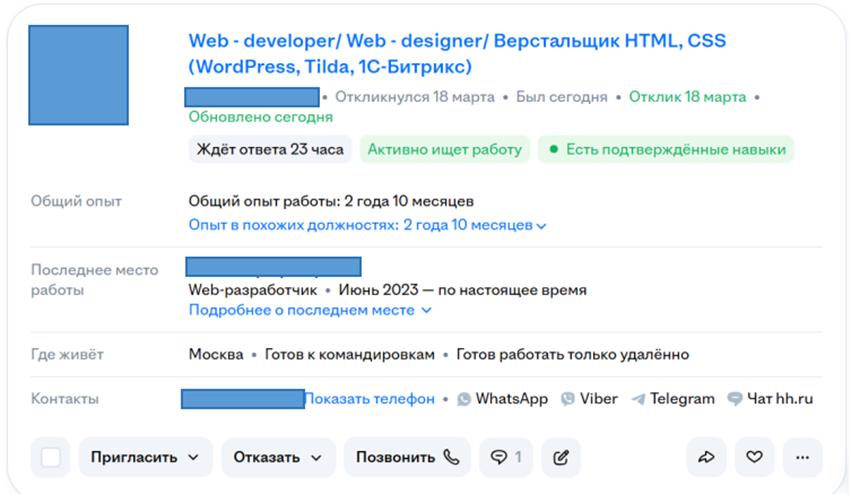Expand Подробнее о последнем месте

click(x=310, y=310)
